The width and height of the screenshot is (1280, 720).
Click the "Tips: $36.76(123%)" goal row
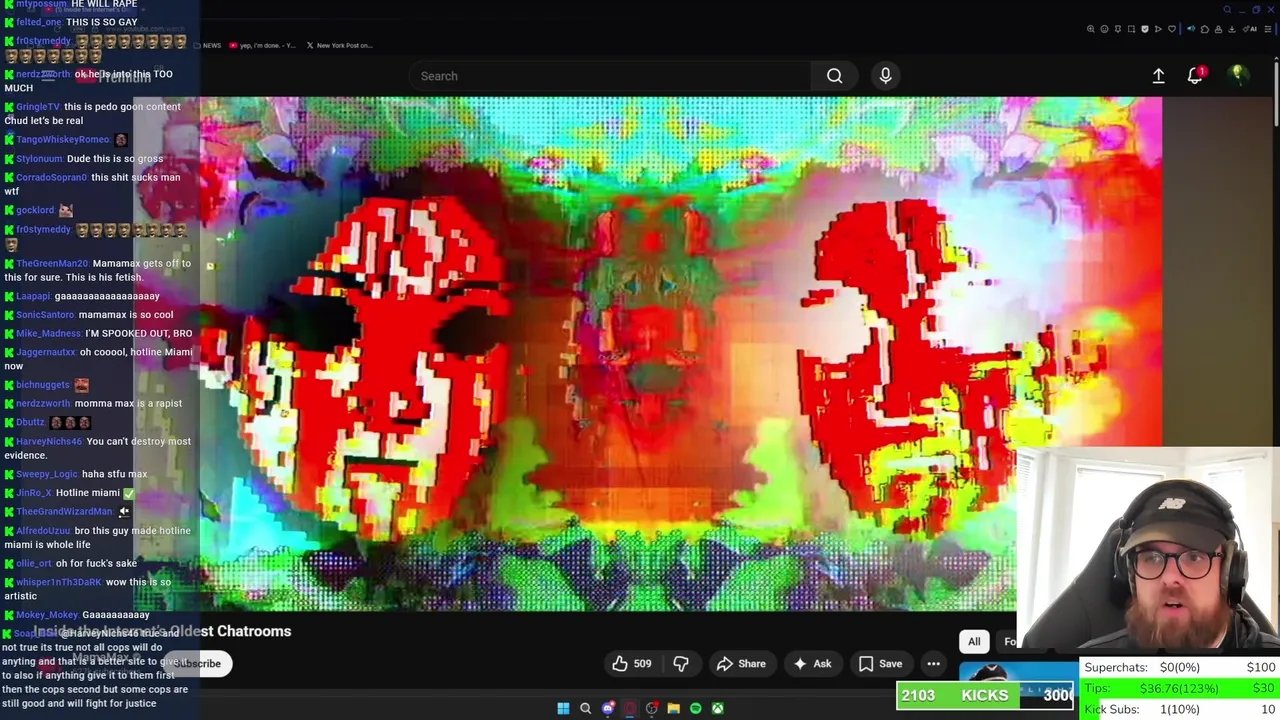[1179, 688]
